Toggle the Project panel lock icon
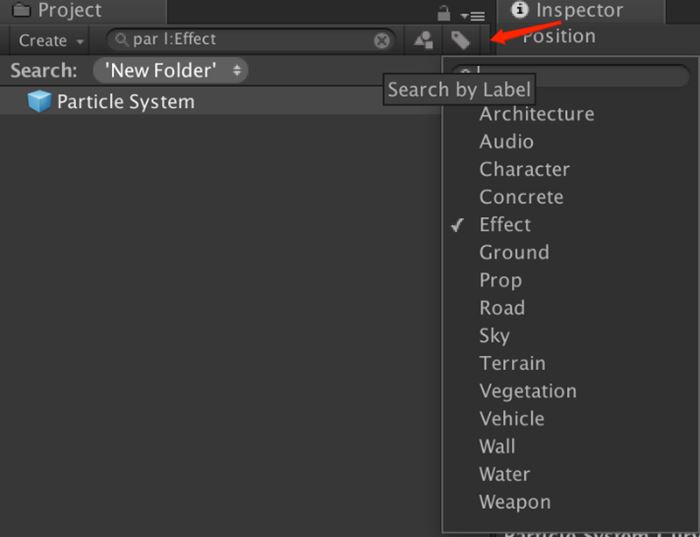The width and height of the screenshot is (700, 537). [x=444, y=13]
